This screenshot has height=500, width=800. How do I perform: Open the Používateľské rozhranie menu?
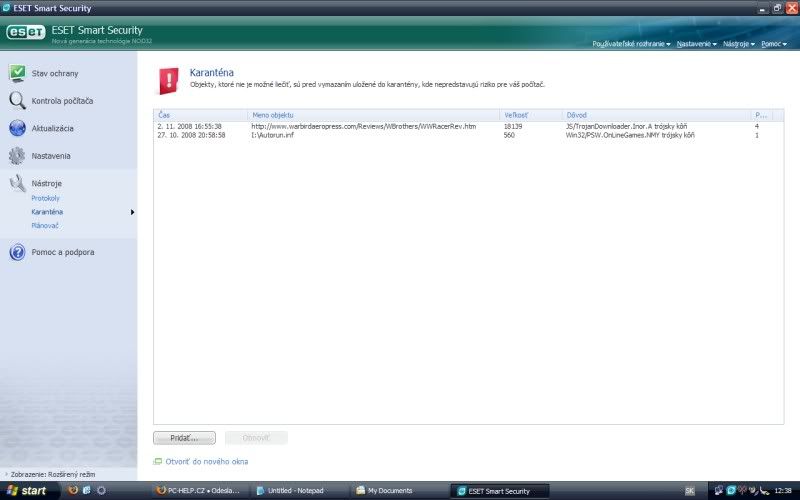(x=631, y=44)
